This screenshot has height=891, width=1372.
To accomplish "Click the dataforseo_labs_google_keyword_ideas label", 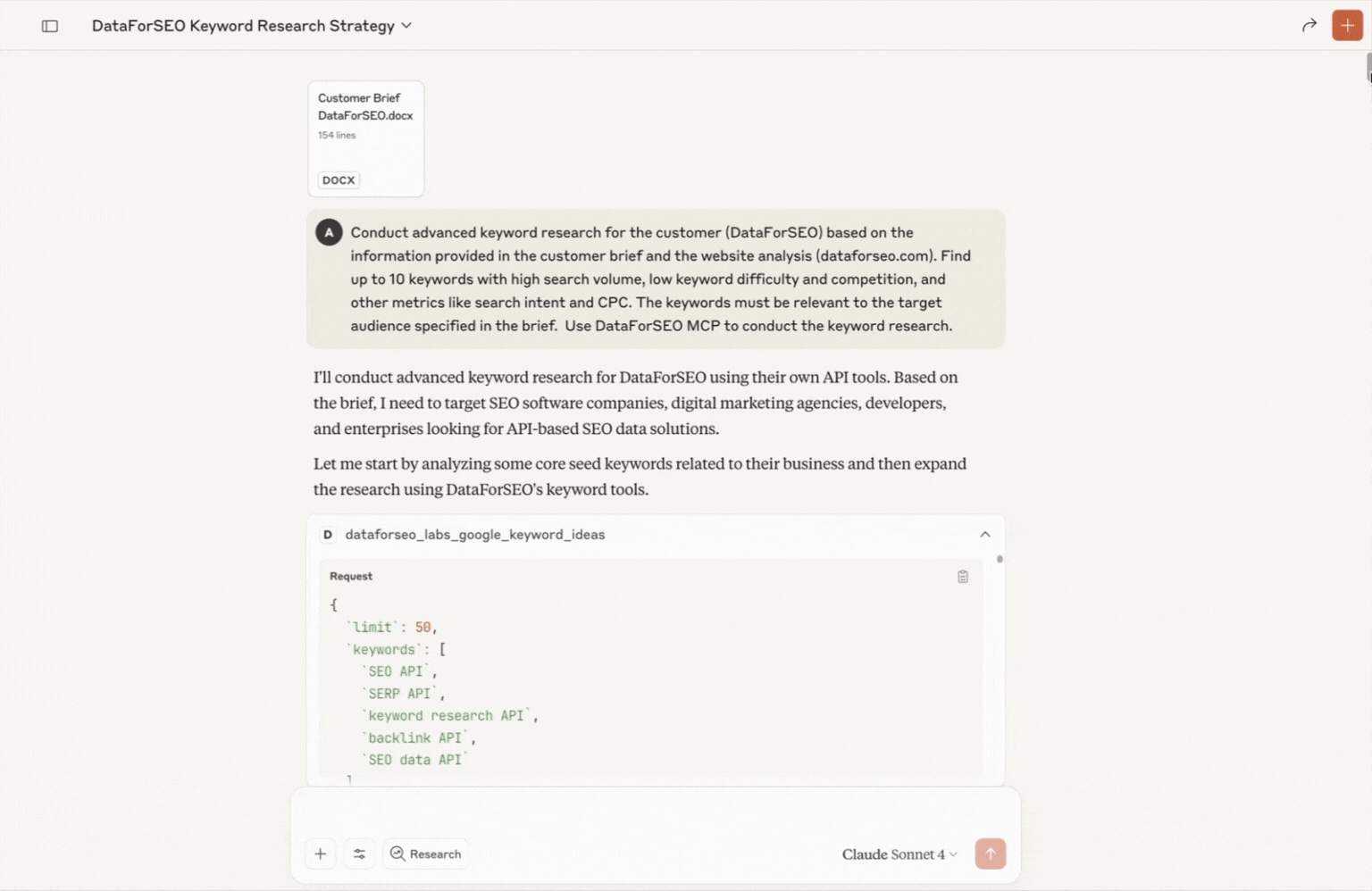I will [x=475, y=535].
